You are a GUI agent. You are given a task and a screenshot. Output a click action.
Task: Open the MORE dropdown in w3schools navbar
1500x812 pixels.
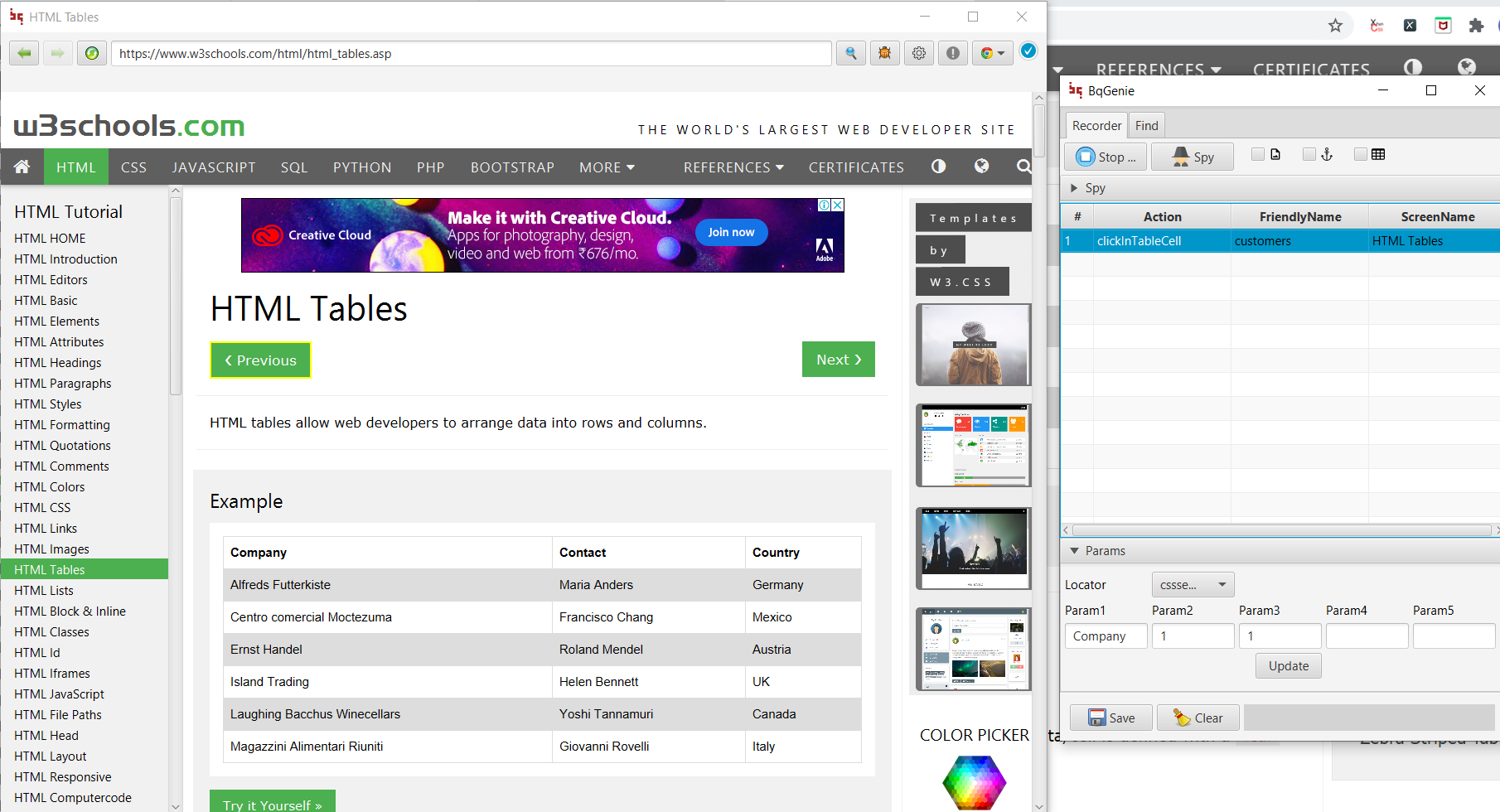click(x=607, y=167)
